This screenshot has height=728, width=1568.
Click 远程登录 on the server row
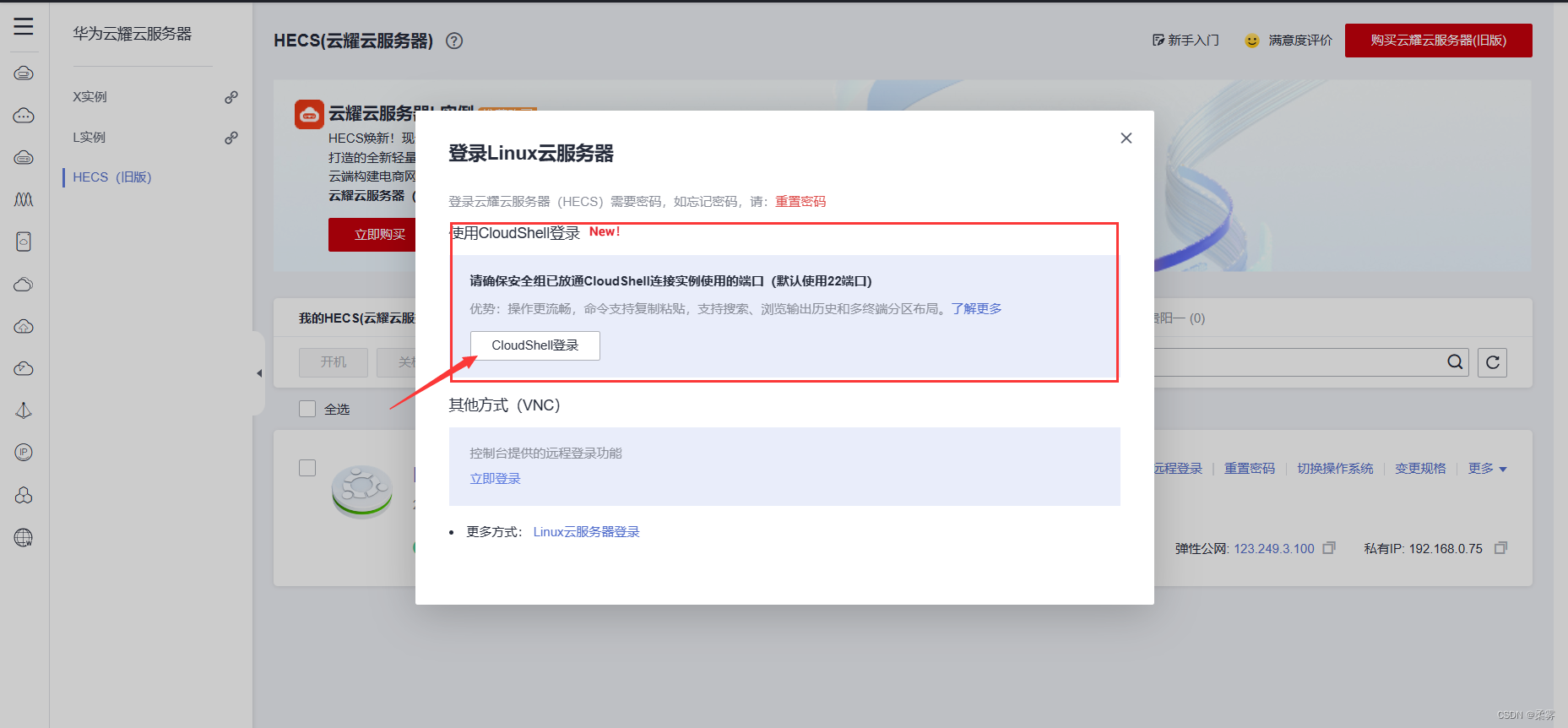[1178, 469]
